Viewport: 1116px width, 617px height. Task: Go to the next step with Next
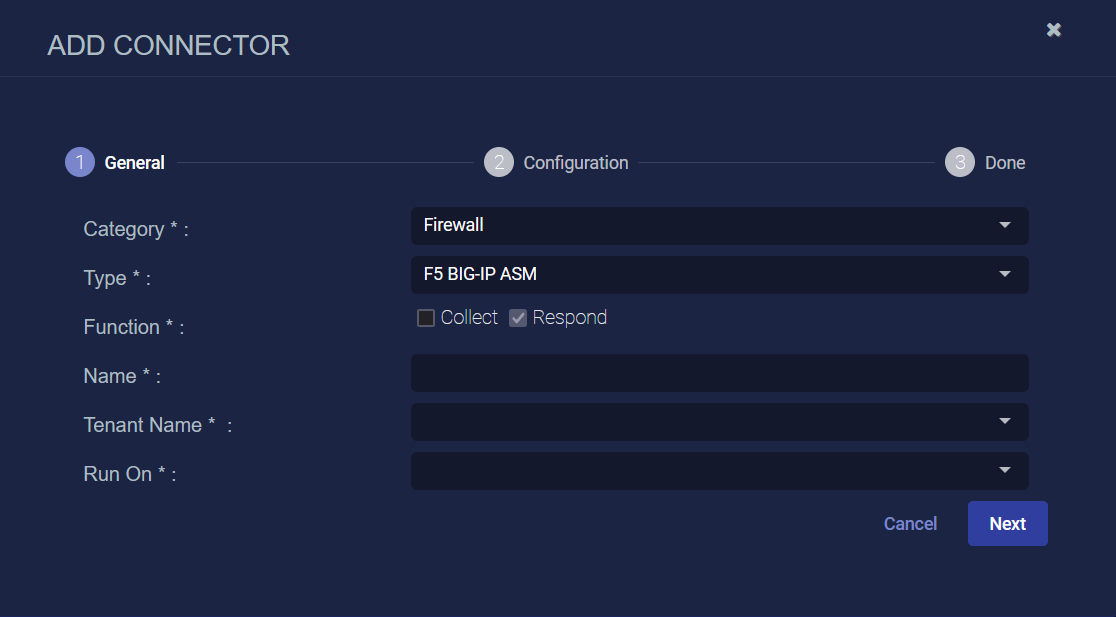pos(1007,524)
